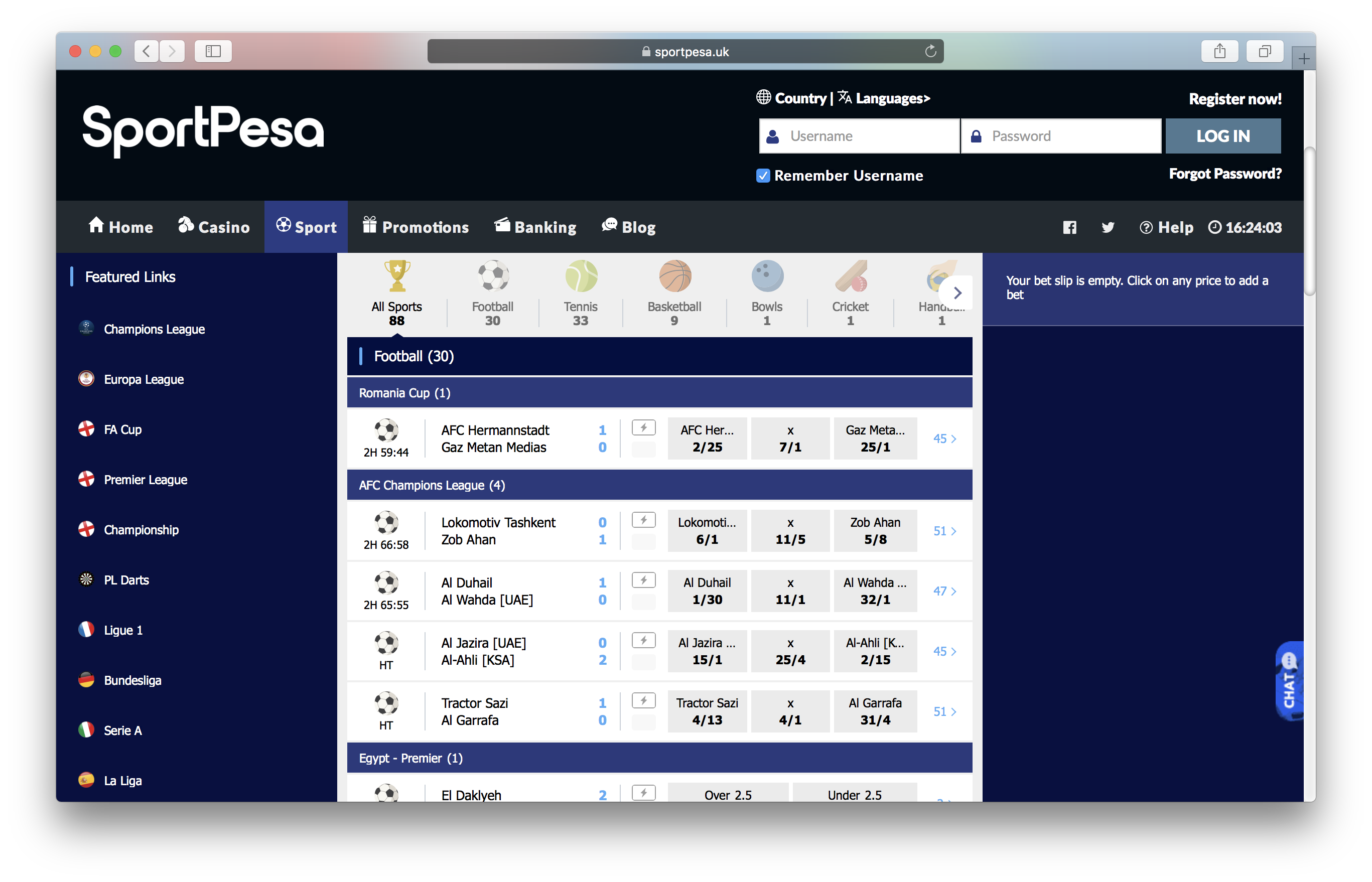Image resolution: width=1372 pixels, height=882 pixels.
Task: Open the Casino menu item
Action: pyautogui.click(x=213, y=227)
